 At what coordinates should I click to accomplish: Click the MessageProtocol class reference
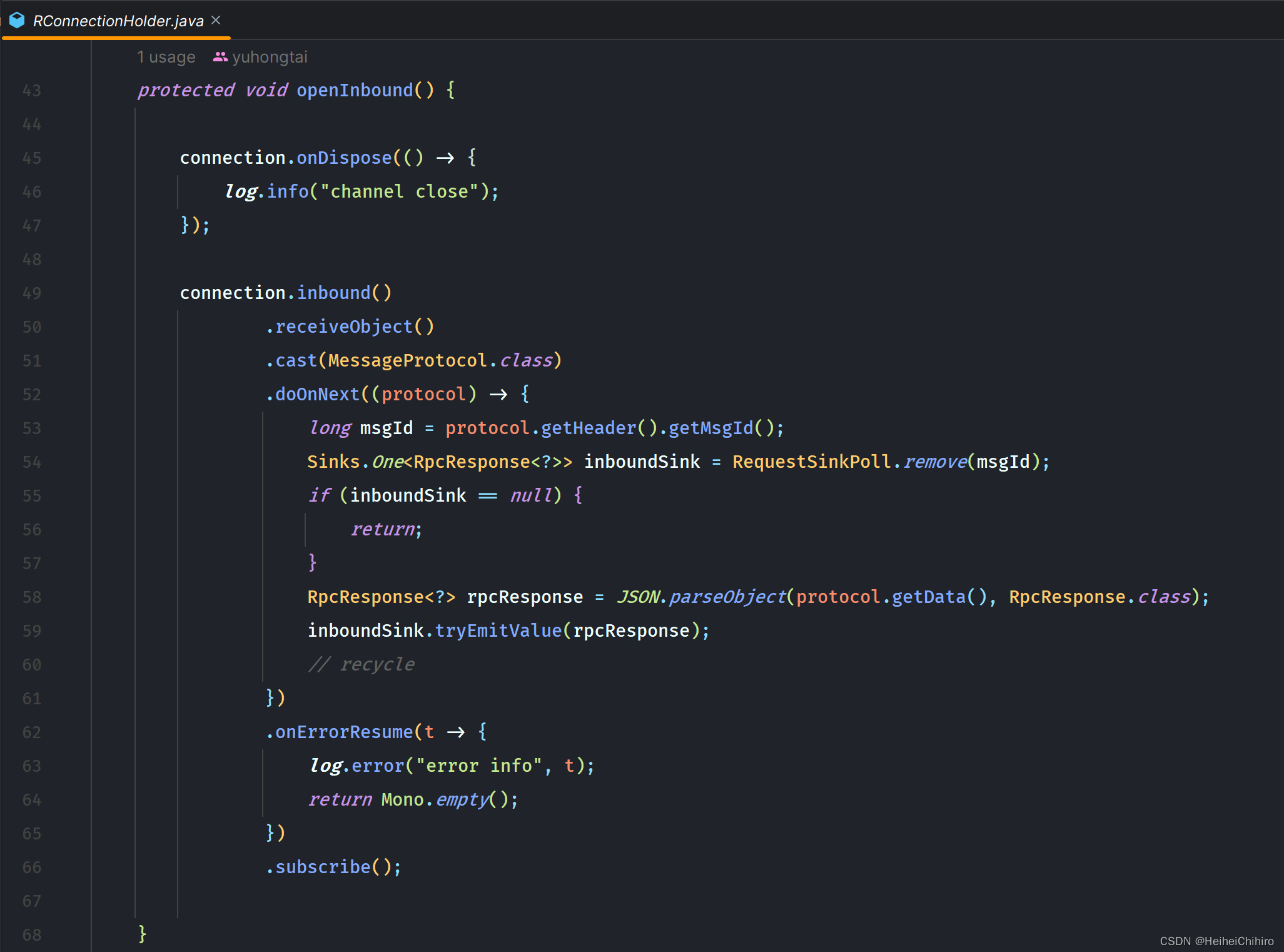tap(407, 360)
